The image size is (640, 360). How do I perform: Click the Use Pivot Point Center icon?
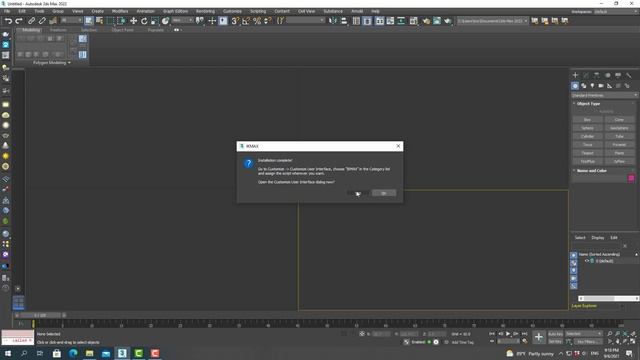(x=200, y=21)
